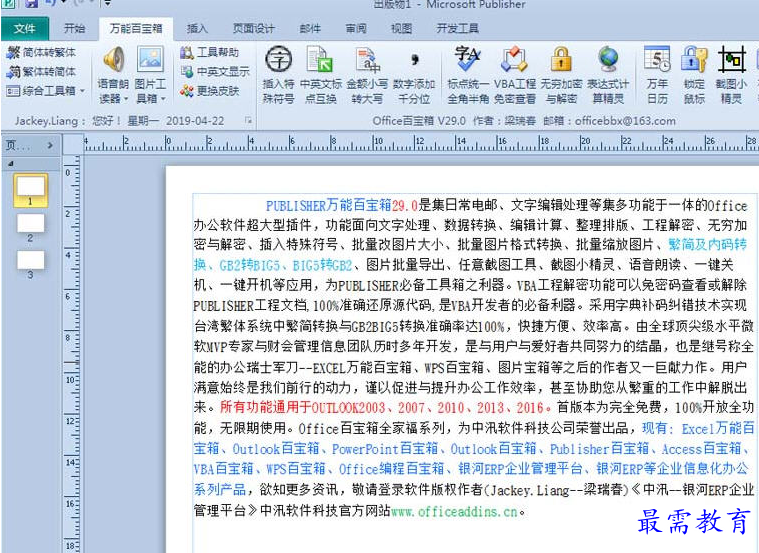Click the ribbon group dialog launcher
This screenshot has width=759, height=553.
[248, 120]
